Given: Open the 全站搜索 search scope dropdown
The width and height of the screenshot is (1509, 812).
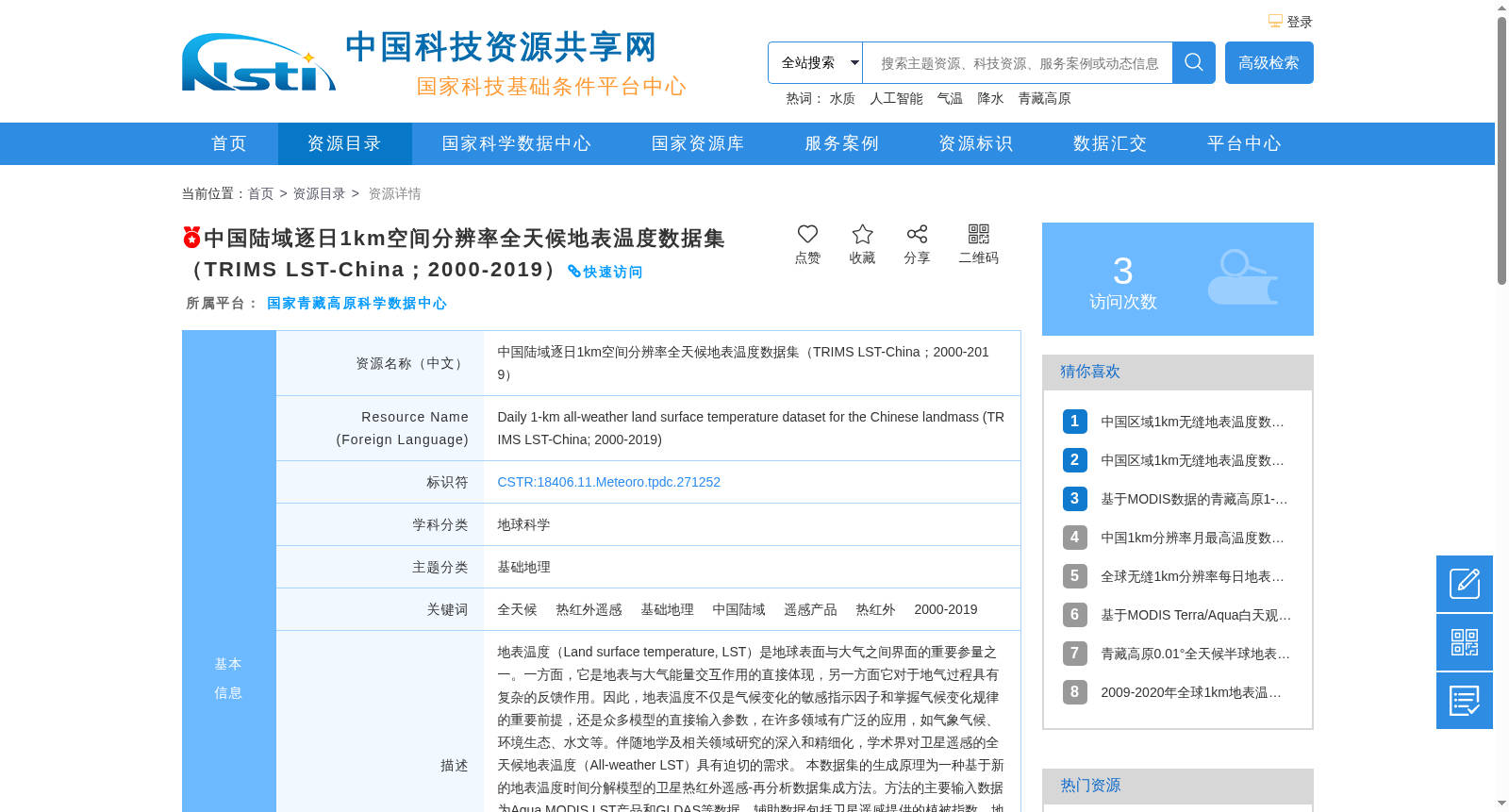Looking at the screenshot, I should (815, 63).
